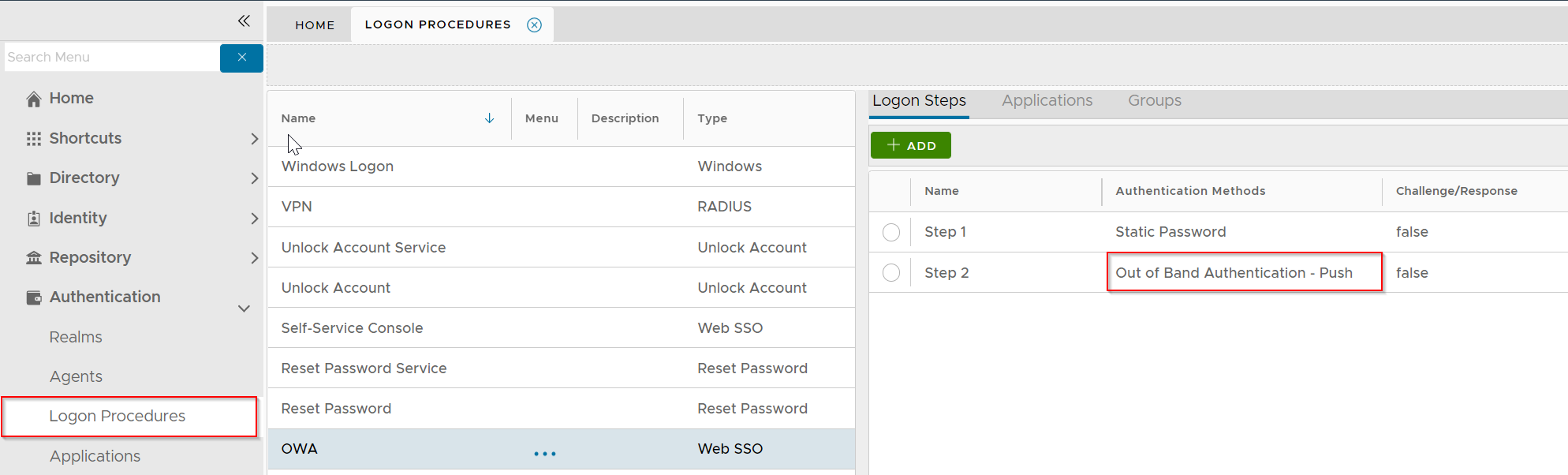Open the three-dot menu for OWA row
1568x475 pixels.
coord(544,454)
